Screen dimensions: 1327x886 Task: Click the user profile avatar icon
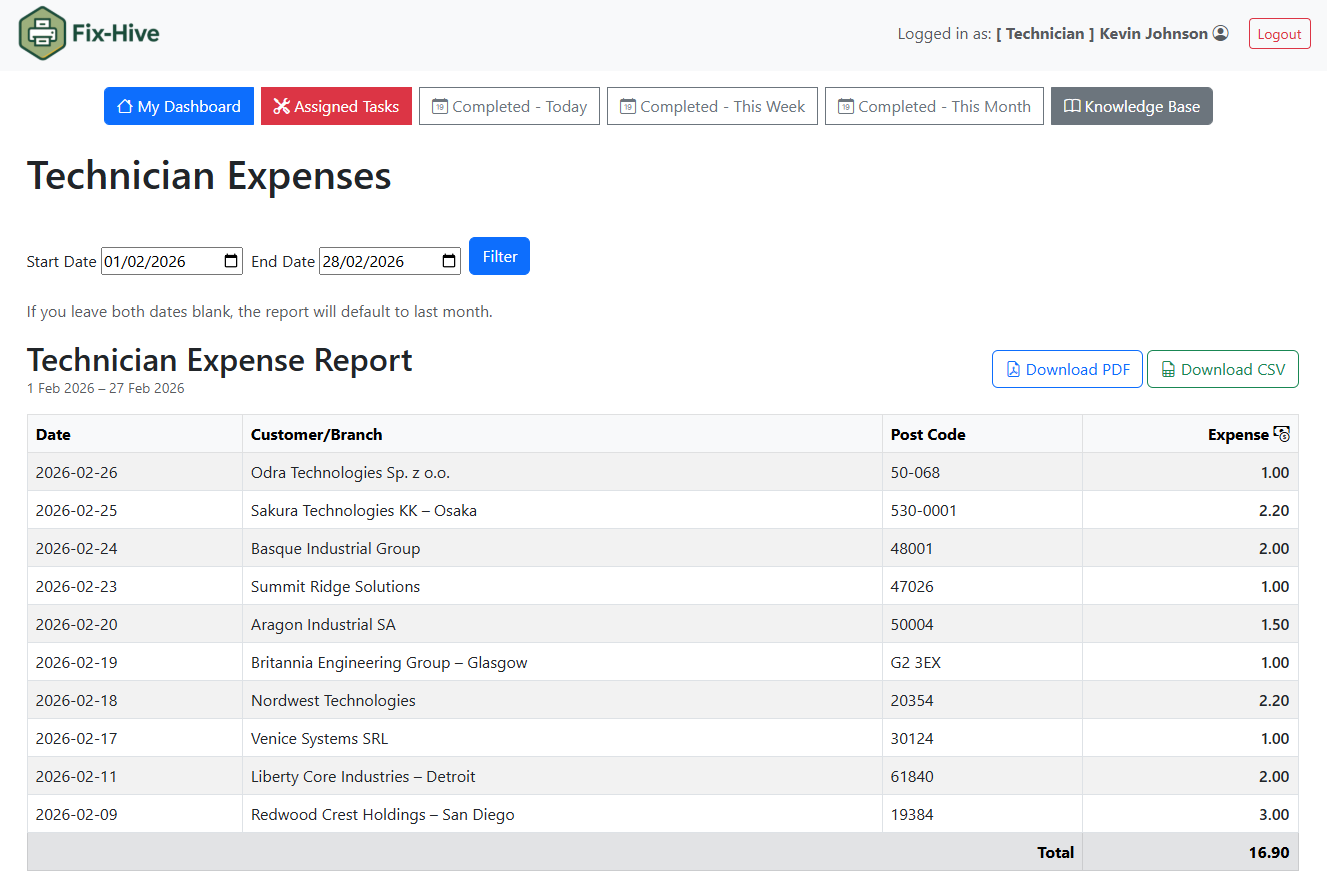1220,33
